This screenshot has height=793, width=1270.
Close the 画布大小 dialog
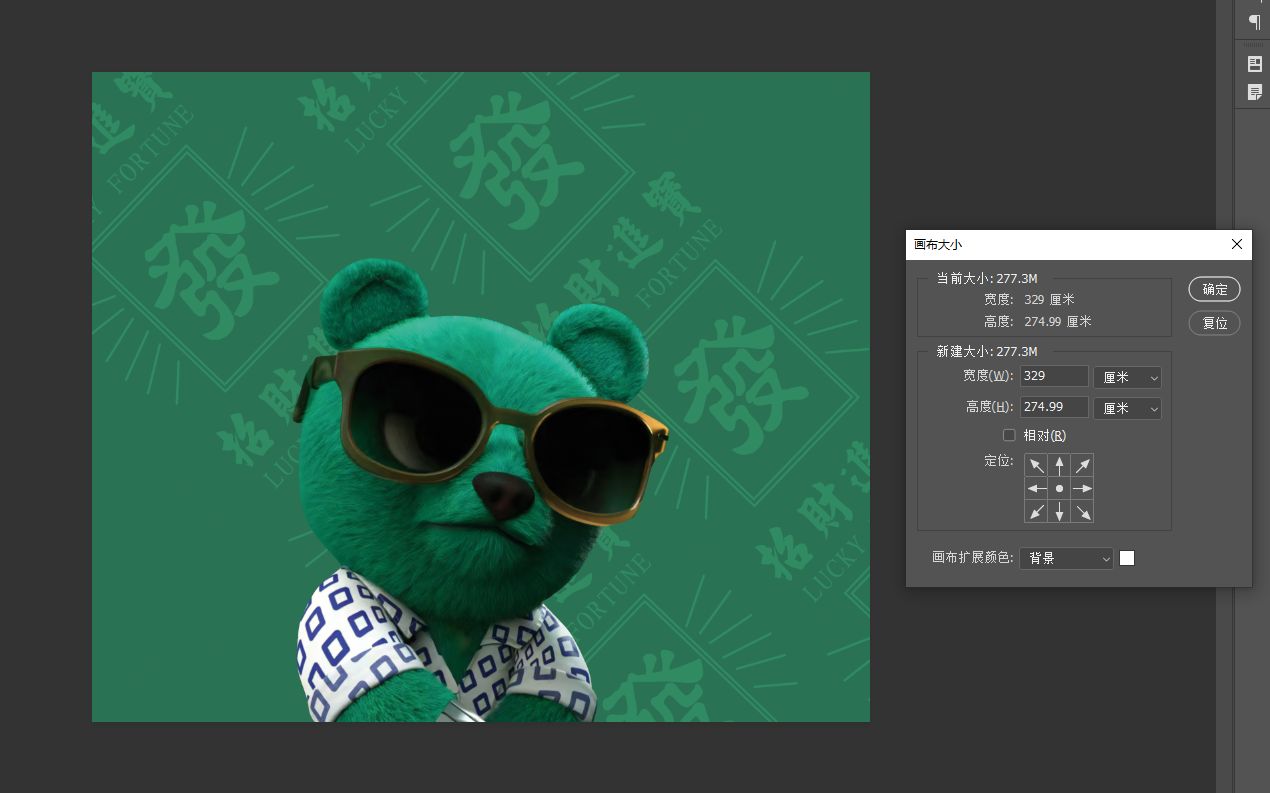1237,244
